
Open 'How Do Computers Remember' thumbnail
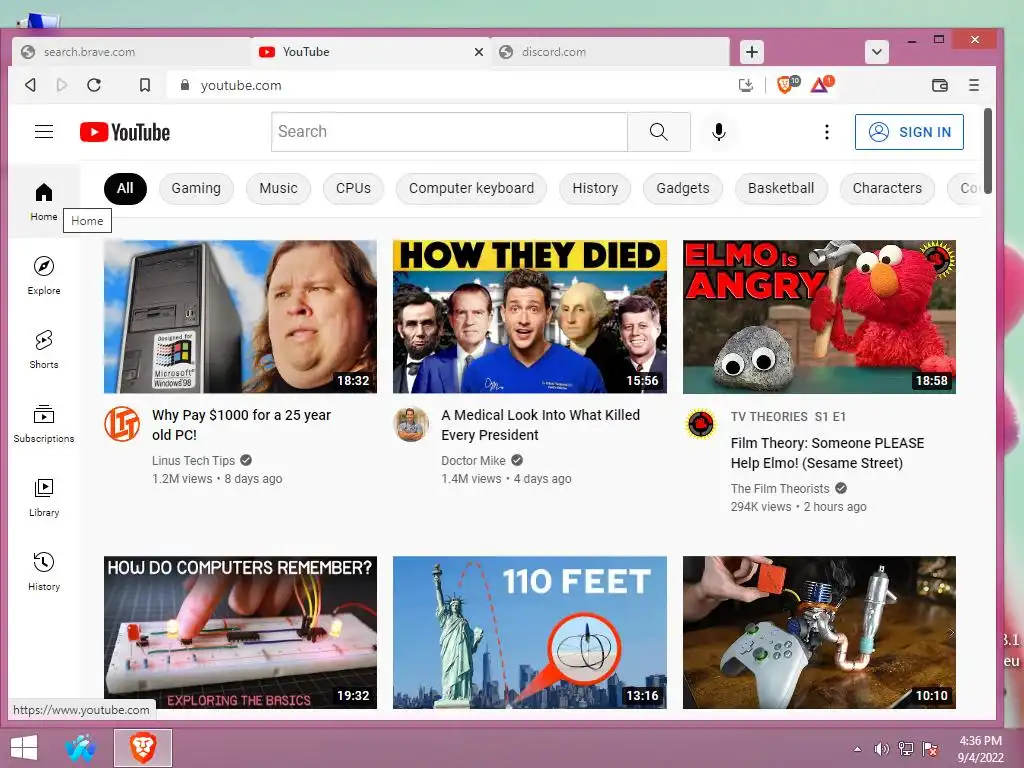[240, 632]
